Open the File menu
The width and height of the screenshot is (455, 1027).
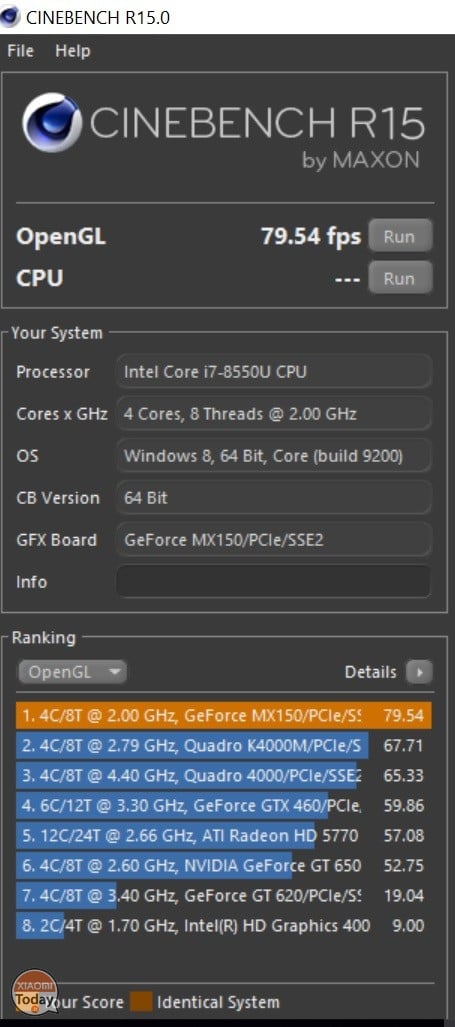(20, 51)
